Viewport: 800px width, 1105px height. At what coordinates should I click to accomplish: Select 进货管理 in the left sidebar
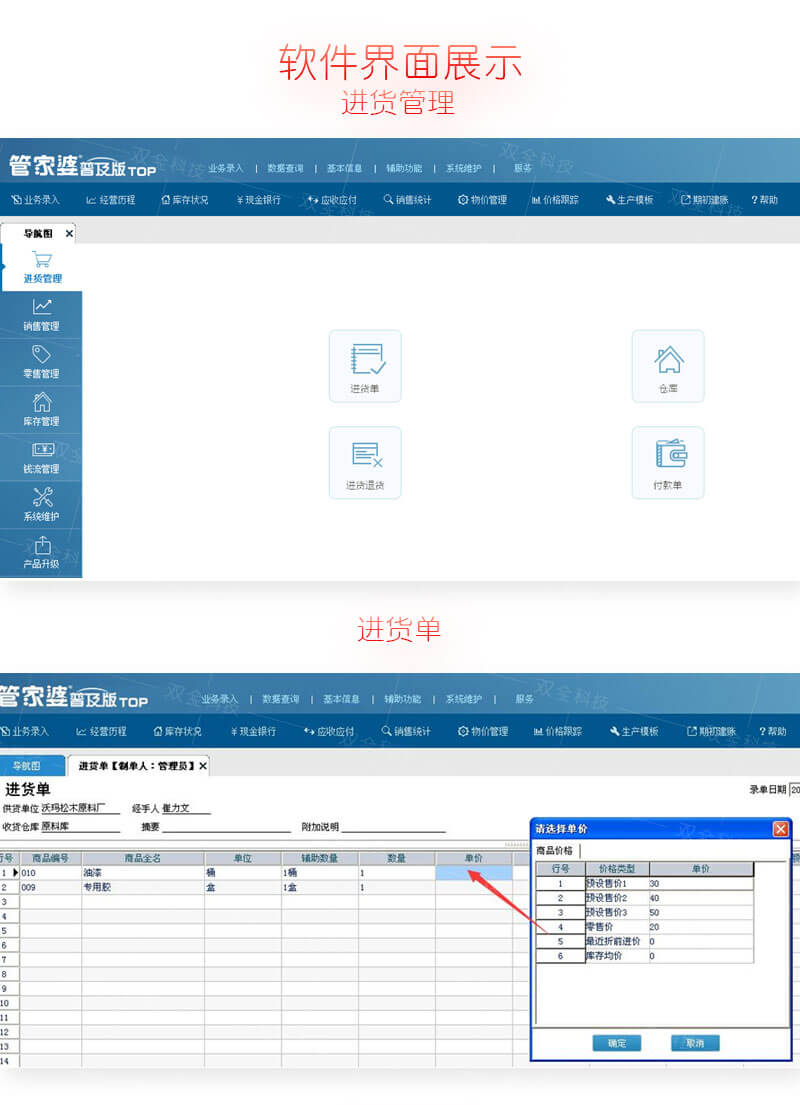pos(42,267)
